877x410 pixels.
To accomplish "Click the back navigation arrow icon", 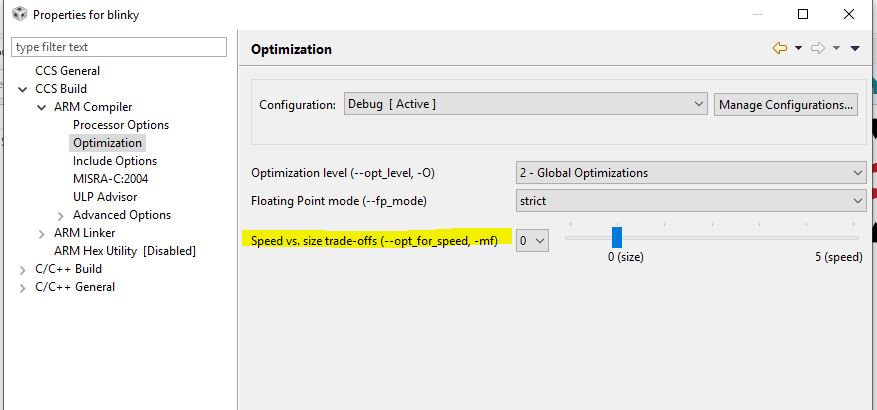I will pos(780,48).
